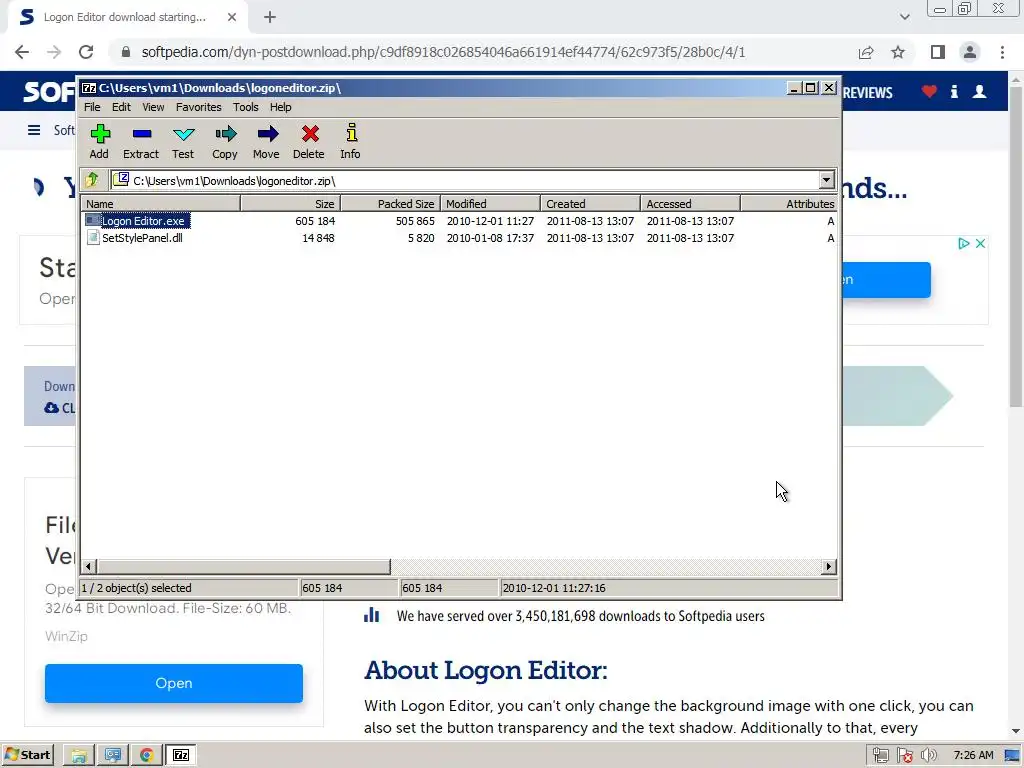
Task: Select the SetStylePanel.dll file name
Action: coord(142,238)
